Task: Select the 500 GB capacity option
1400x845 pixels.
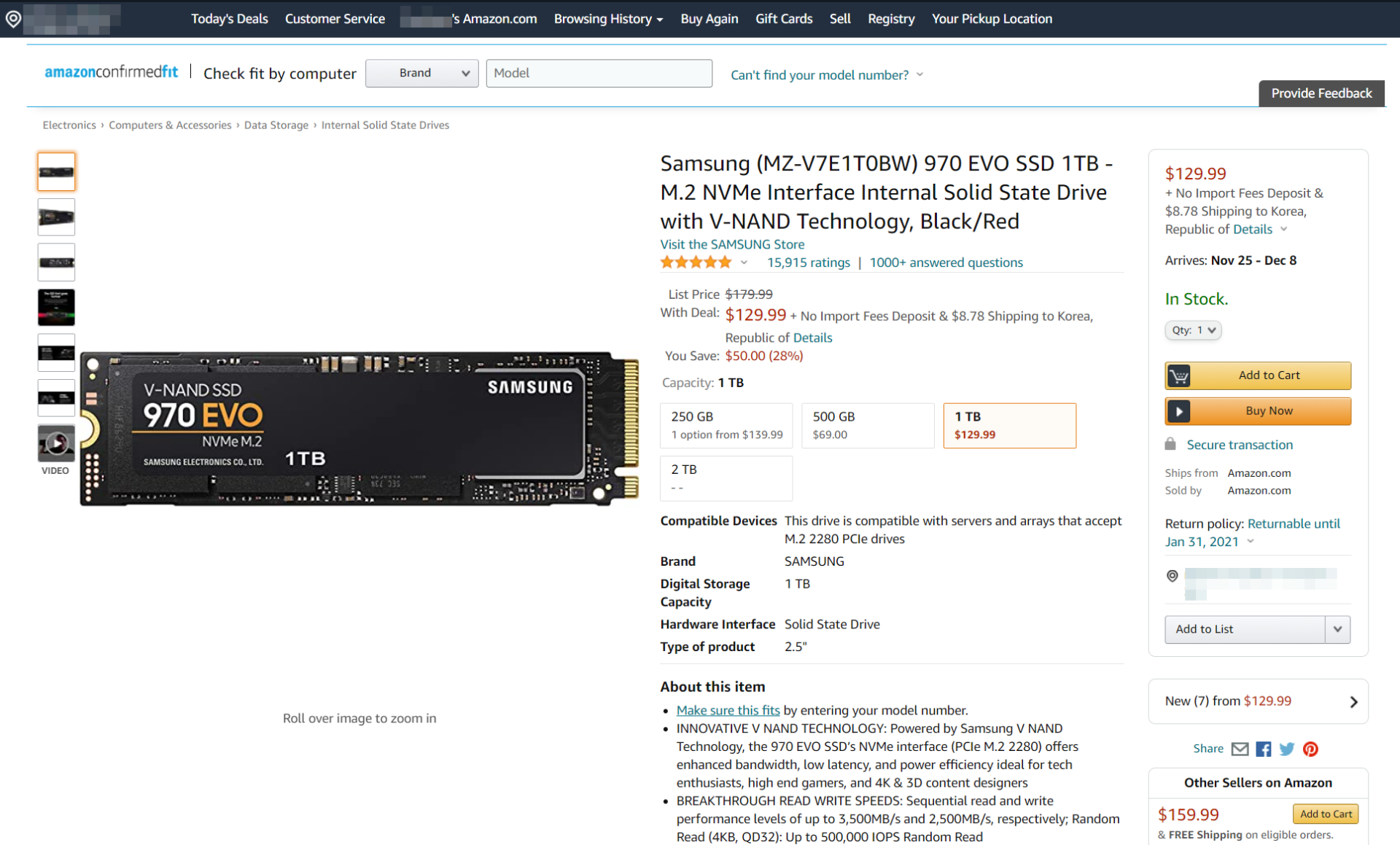Action: coord(867,425)
